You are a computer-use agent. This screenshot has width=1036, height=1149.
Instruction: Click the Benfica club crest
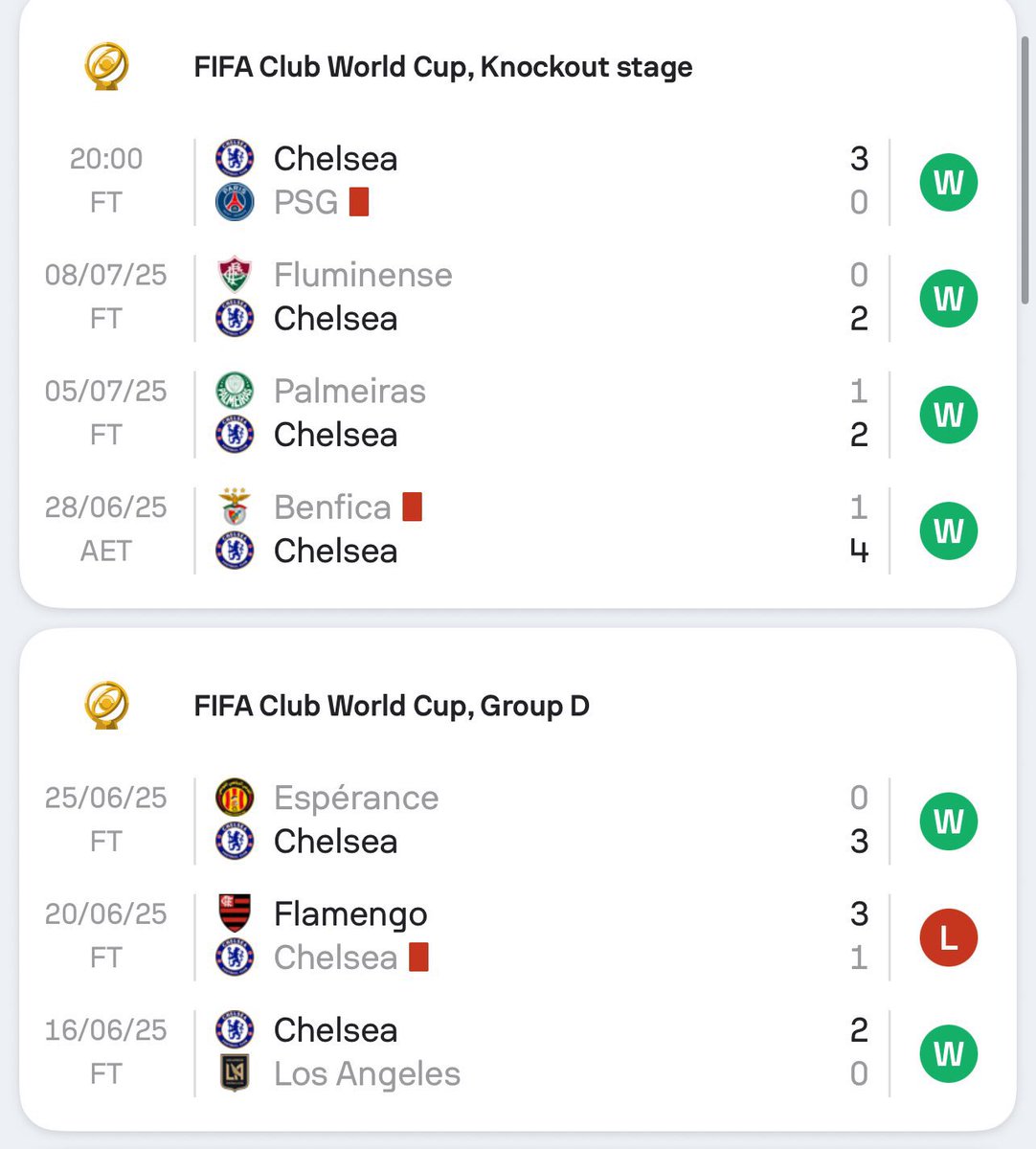(235, 507)
